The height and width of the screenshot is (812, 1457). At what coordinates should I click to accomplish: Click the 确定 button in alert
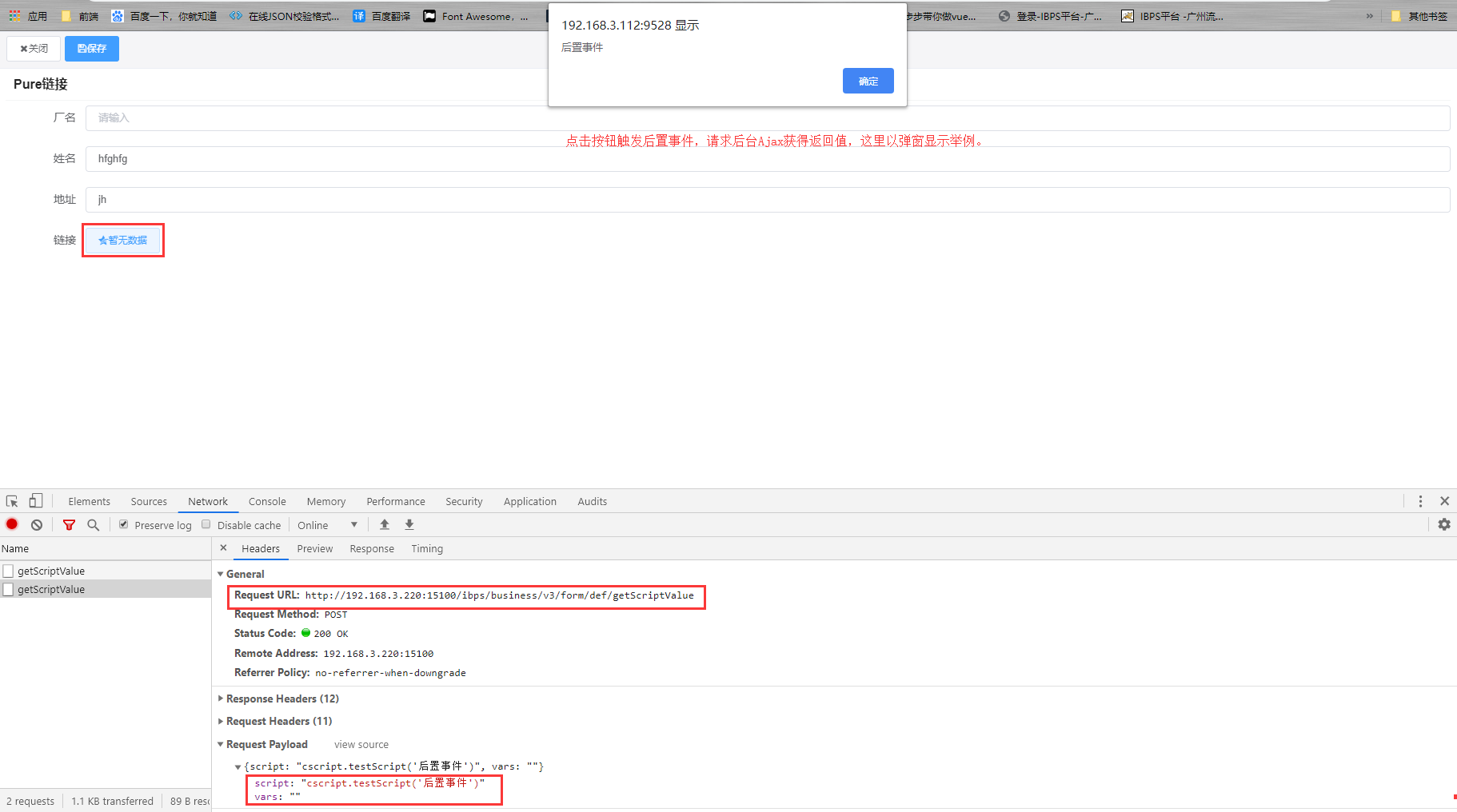click(x=868, y=81)
